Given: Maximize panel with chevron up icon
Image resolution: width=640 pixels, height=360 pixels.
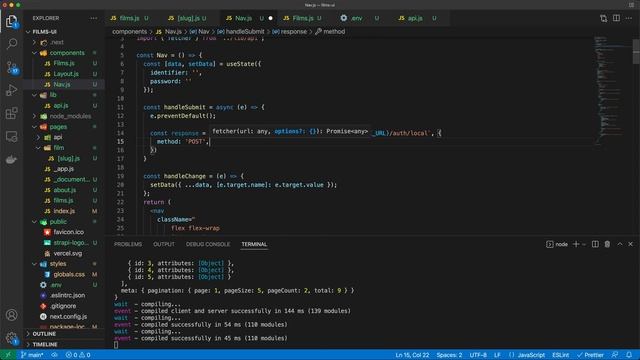Looking at the screenshot, I should pos(620,244).
